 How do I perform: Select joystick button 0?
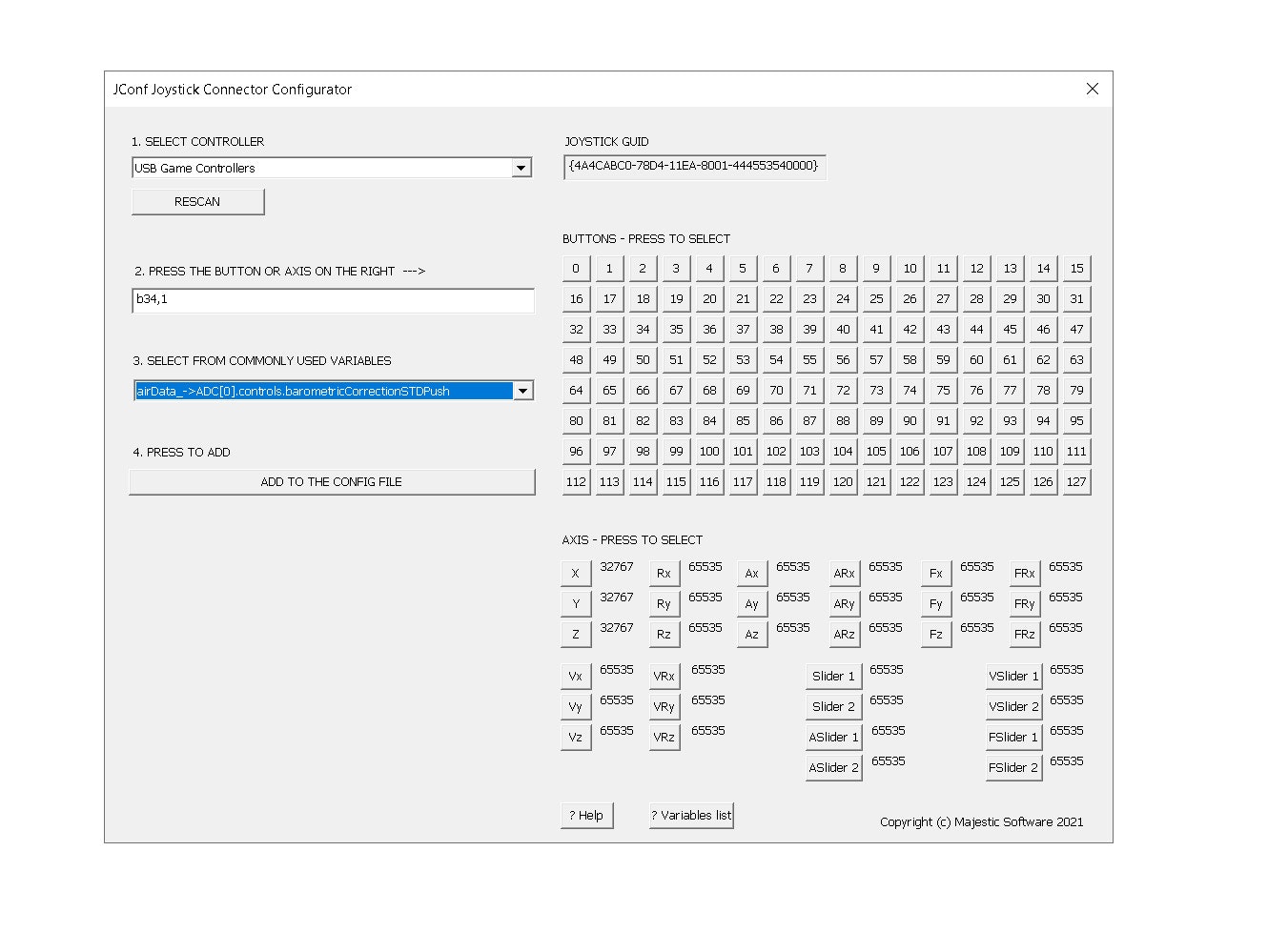pos(576,269)
